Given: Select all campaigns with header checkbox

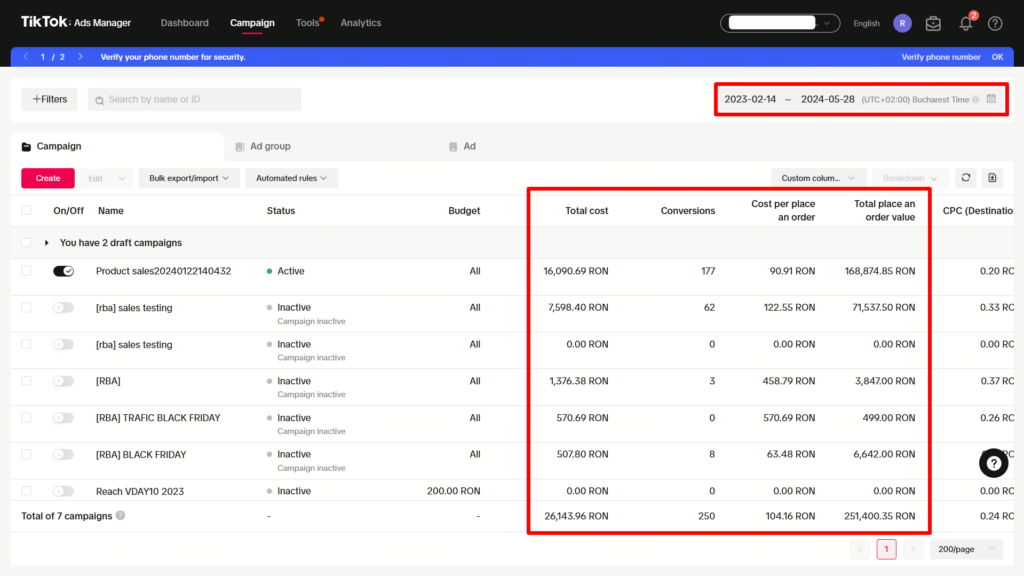Looking at the screenshot, I should point(26,210).
